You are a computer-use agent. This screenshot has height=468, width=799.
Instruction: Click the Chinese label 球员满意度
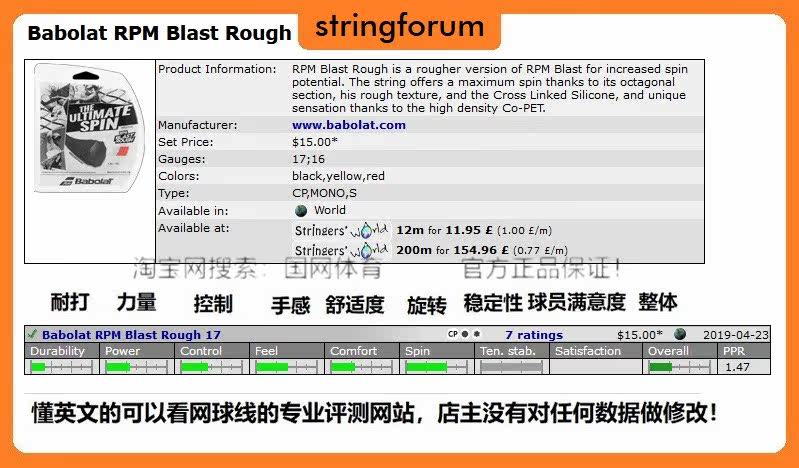click(x=577, y=302)
